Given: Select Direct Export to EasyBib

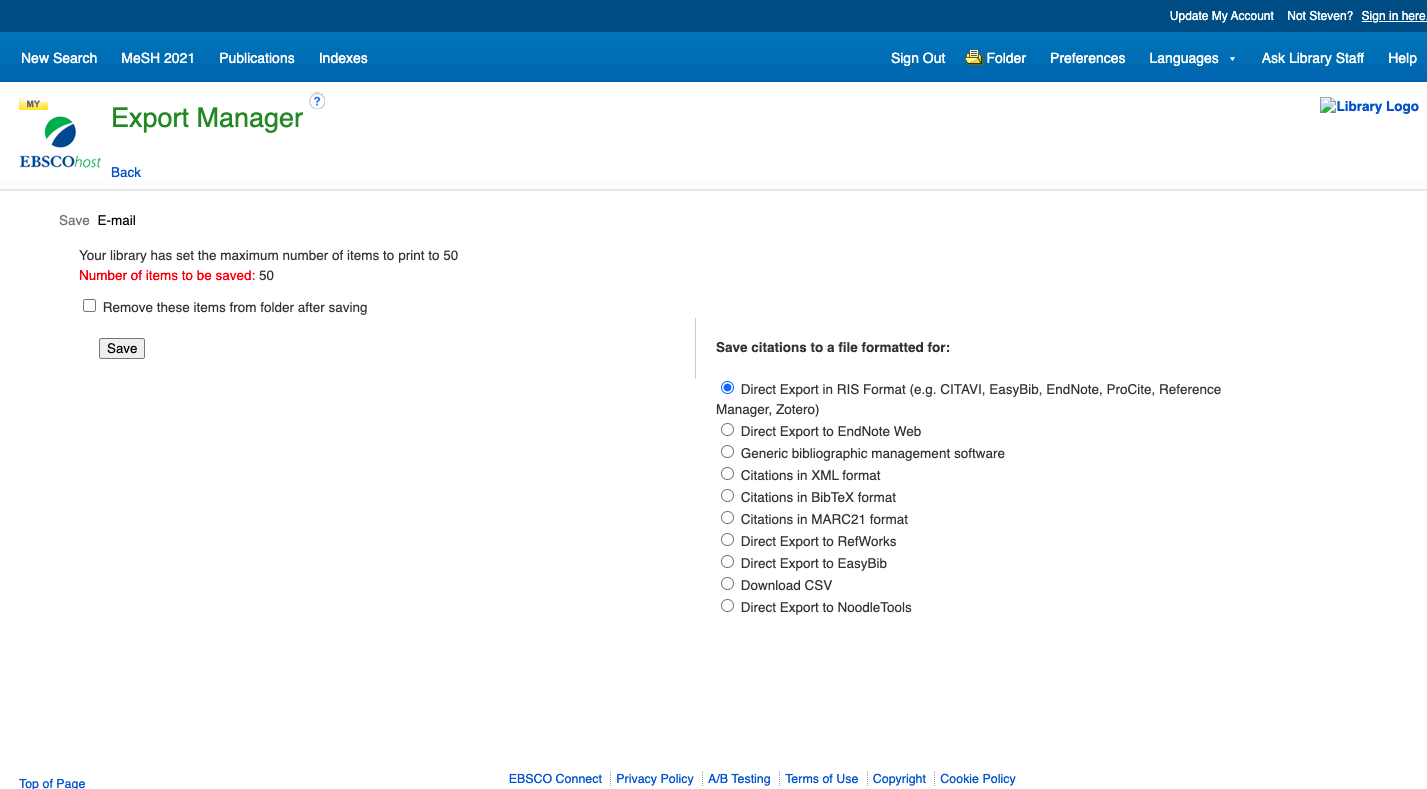Looking at the screenshot, I should tap(727, 562).
